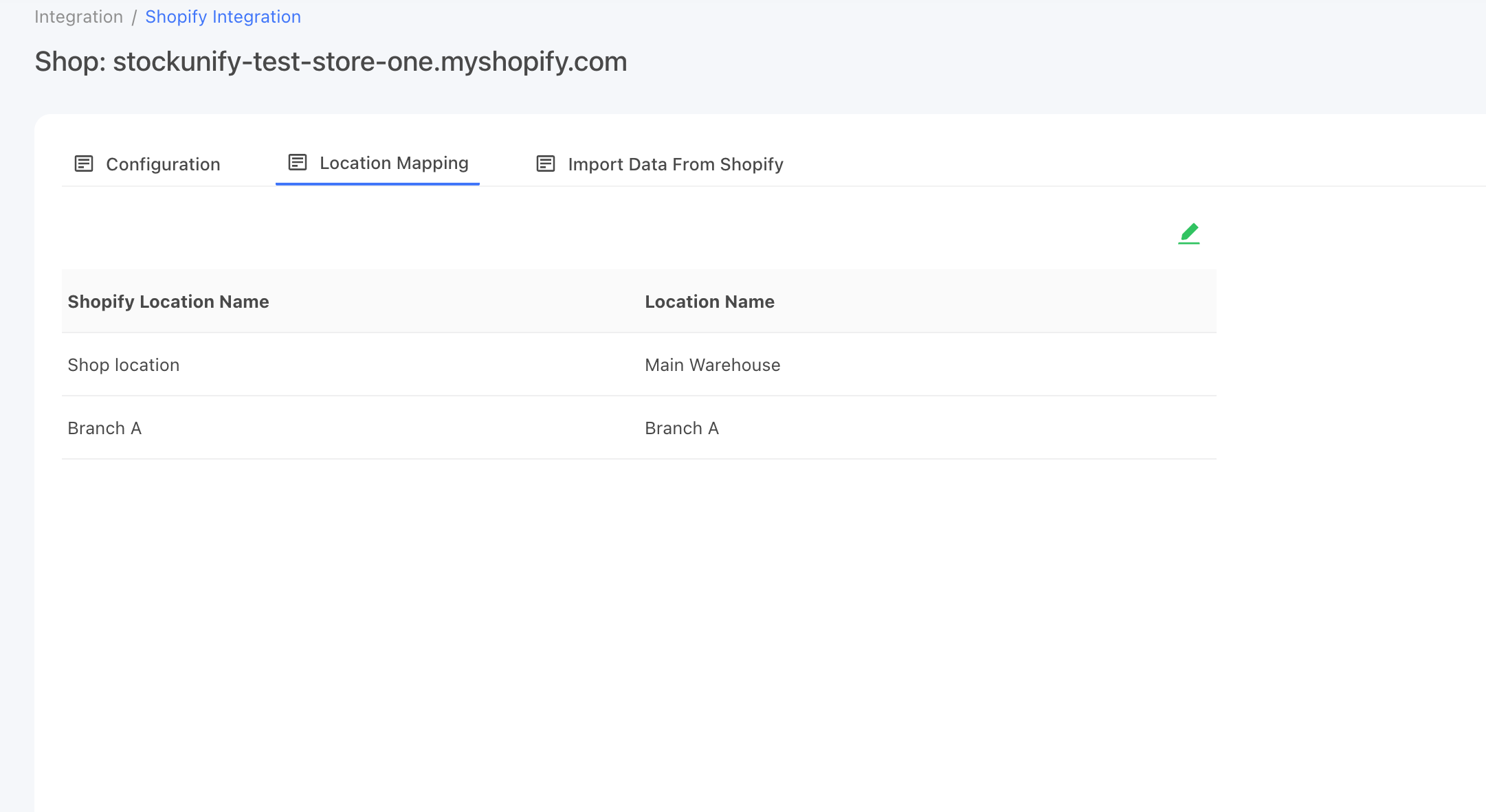Viewport: 1486px width, 812px height.
Task: Open the Configuration tab
Action: [147, 164]
